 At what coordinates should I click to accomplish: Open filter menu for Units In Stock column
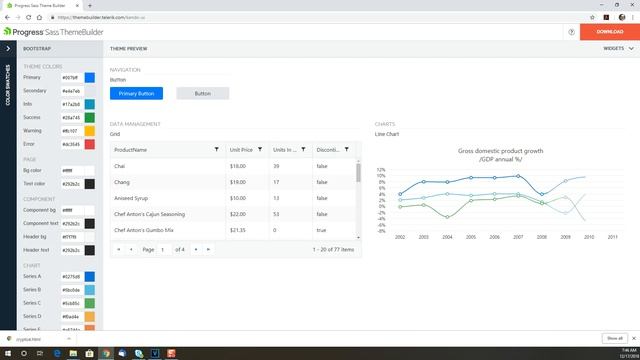303,149
